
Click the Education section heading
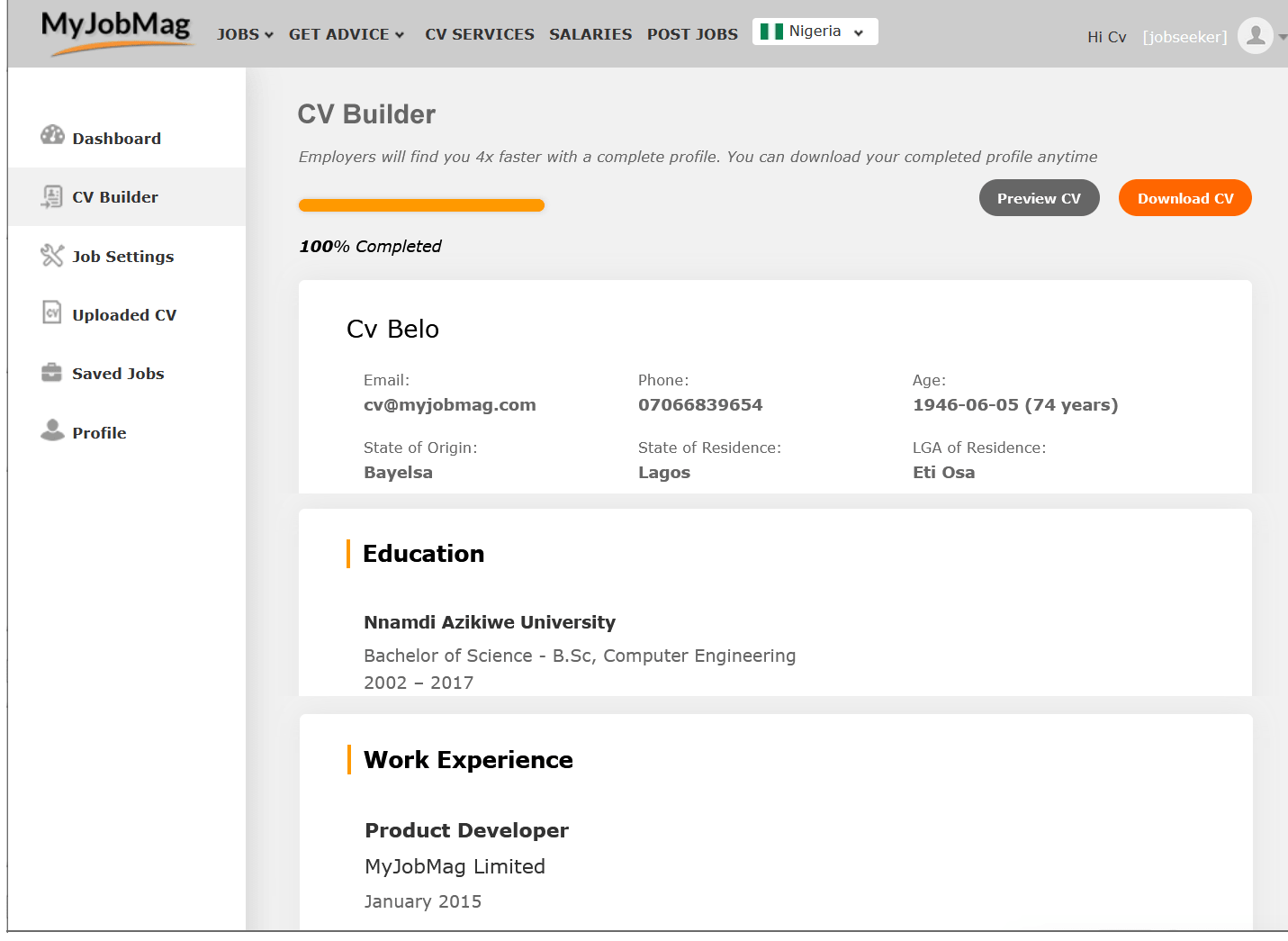423,554
